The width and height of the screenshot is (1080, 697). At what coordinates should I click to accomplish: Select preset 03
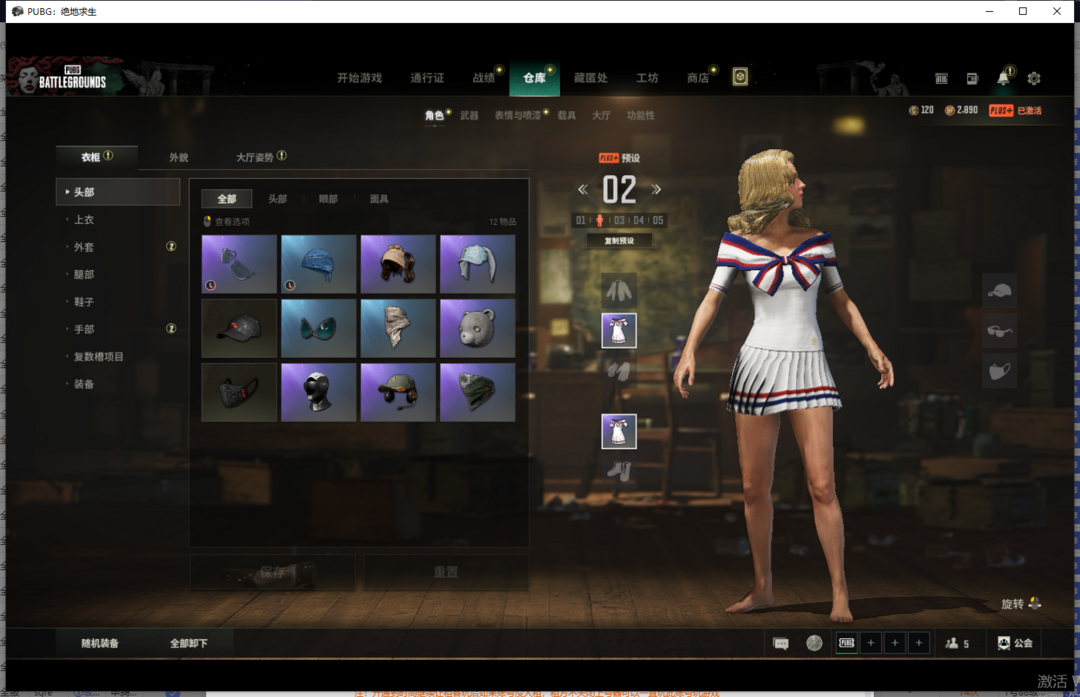(619, 220)
